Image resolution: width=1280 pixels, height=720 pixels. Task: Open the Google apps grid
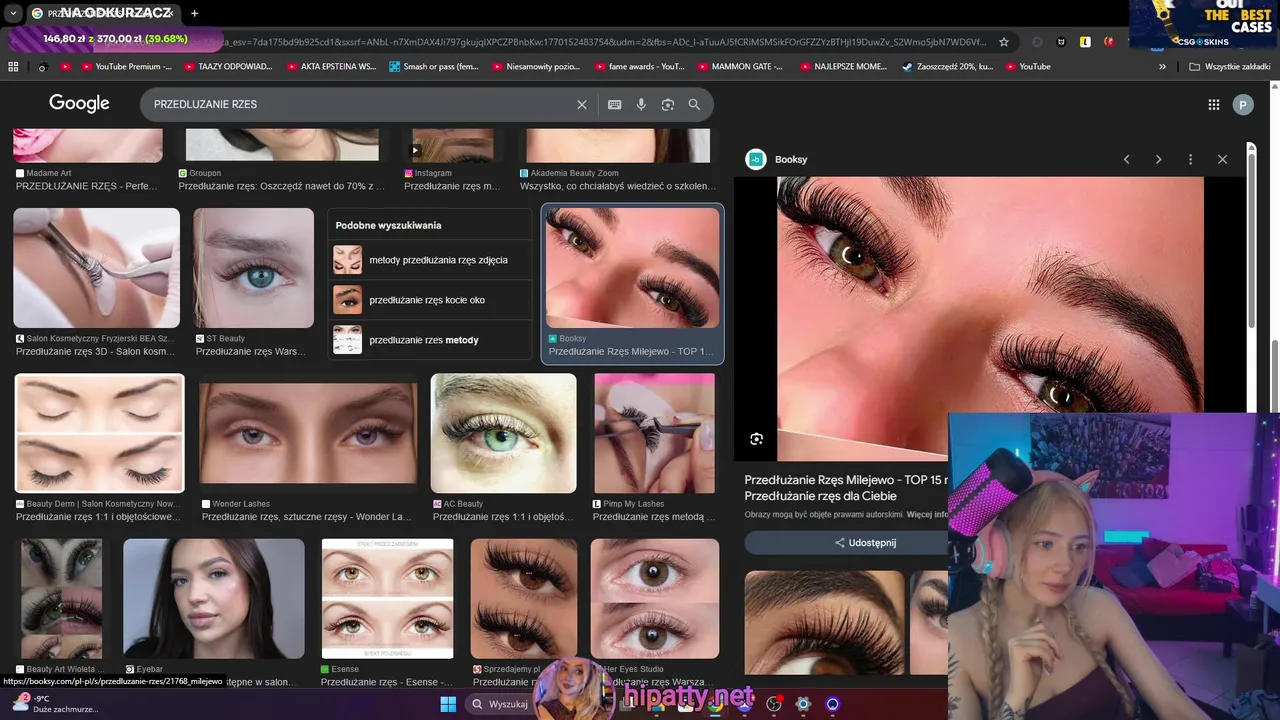(1213, 105)
